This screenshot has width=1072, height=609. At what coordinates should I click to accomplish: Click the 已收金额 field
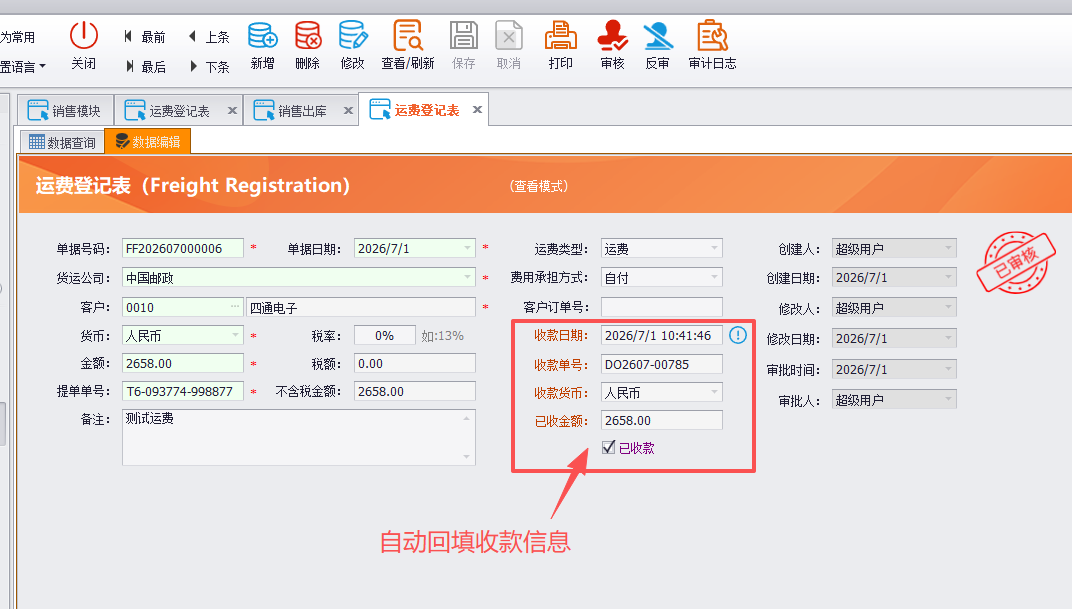coord(662,420)
